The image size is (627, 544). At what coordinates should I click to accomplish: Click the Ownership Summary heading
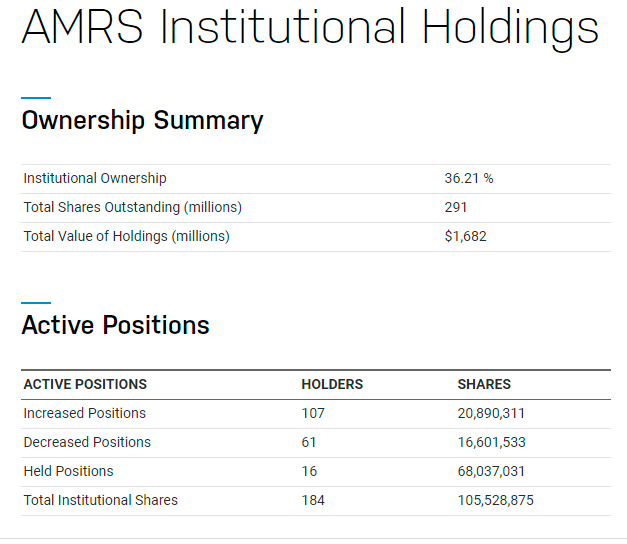(142, 121)
